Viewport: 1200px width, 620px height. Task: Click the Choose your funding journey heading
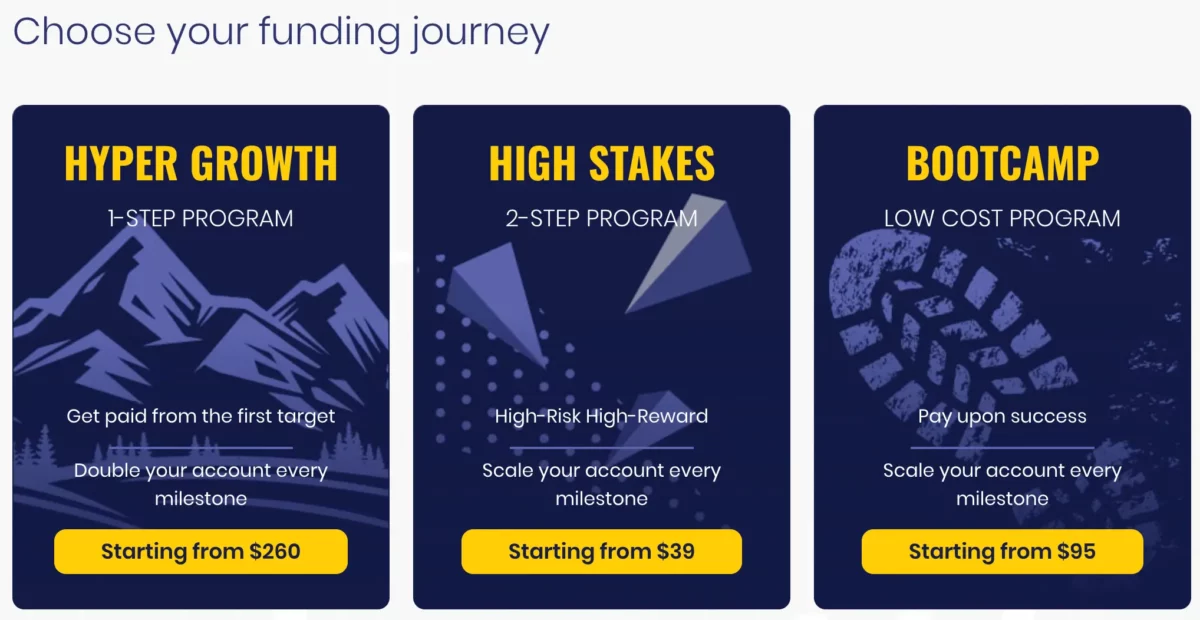coord(283,32)
